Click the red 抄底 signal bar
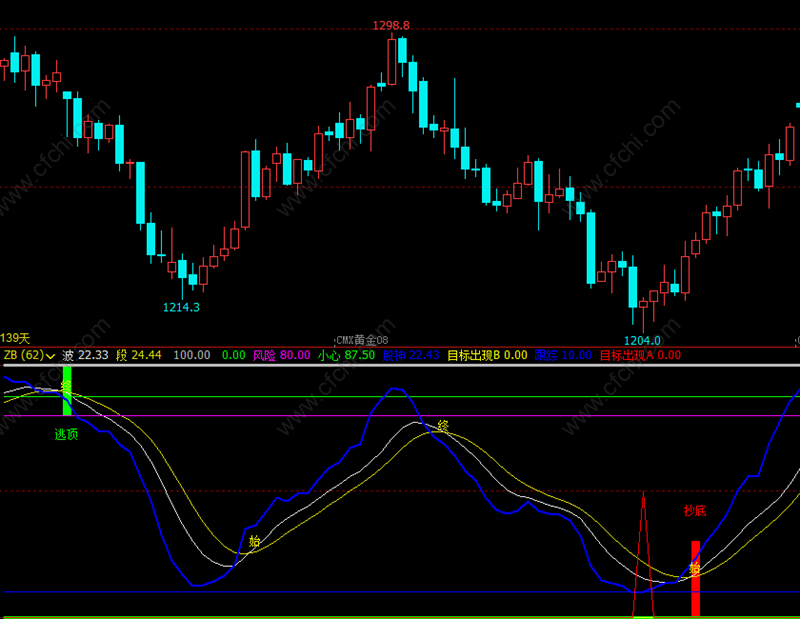 (695, 578)
